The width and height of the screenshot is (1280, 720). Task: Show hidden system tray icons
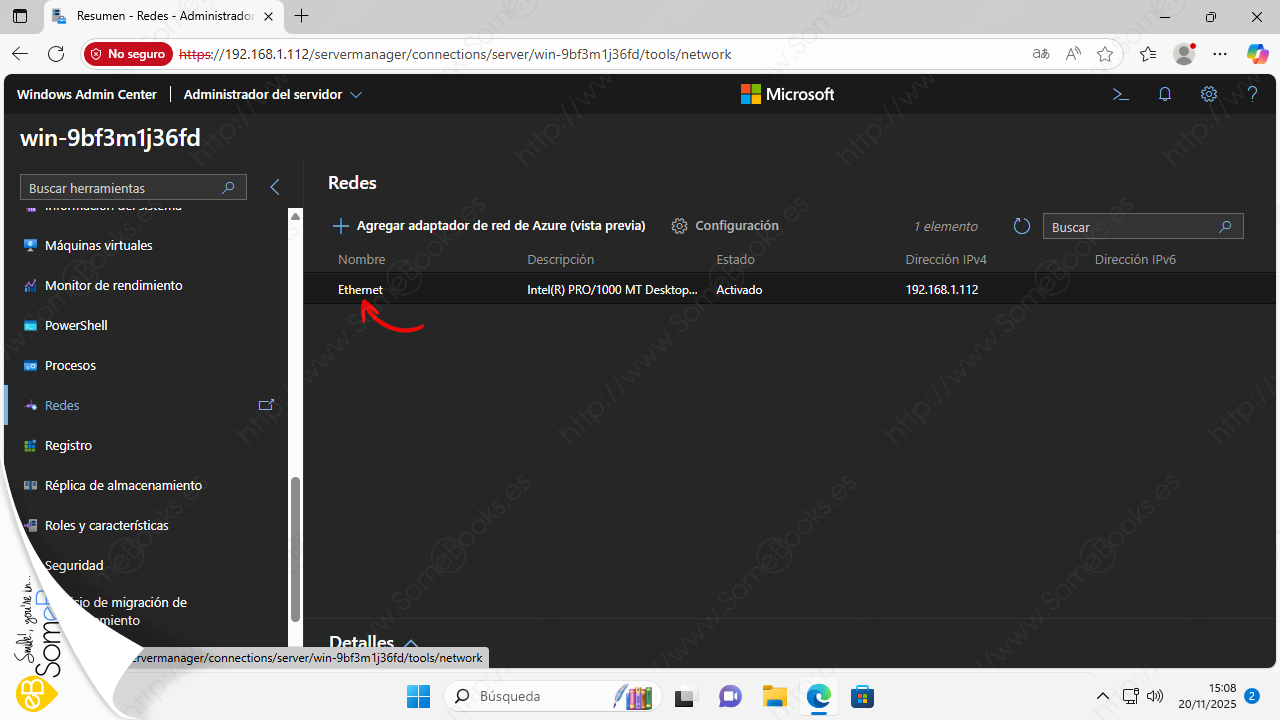(1102, 696)
